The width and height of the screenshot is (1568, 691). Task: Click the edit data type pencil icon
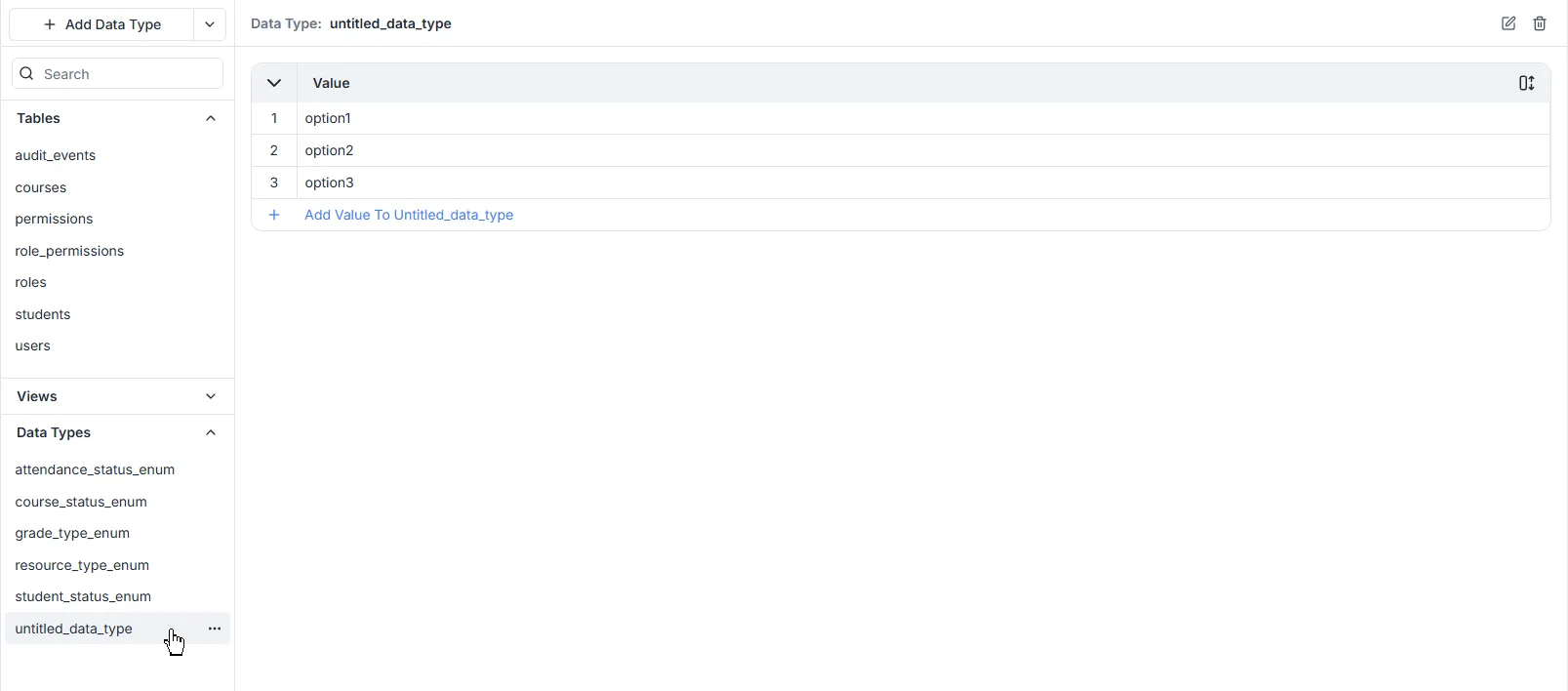coord(1508,23)
